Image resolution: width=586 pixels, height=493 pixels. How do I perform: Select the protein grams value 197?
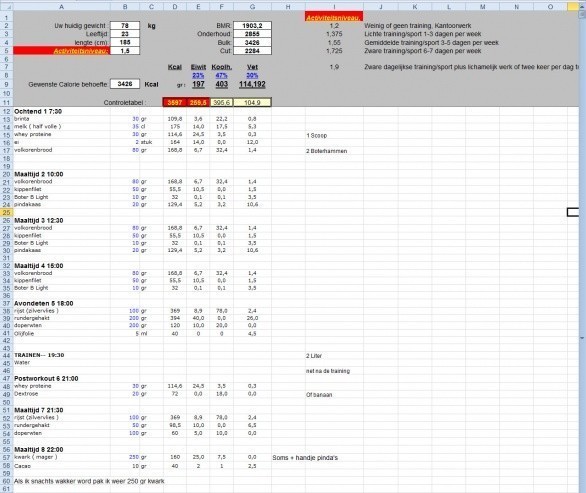point(198,84)
